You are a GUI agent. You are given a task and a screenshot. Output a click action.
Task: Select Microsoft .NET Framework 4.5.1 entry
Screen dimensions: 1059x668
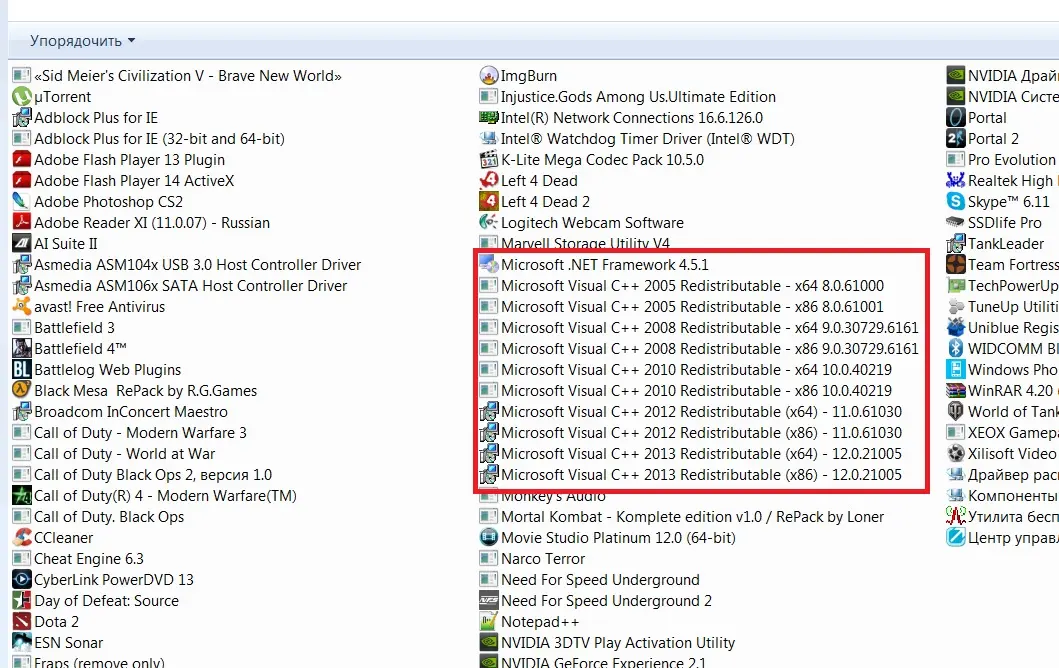[x=604, y=265]
